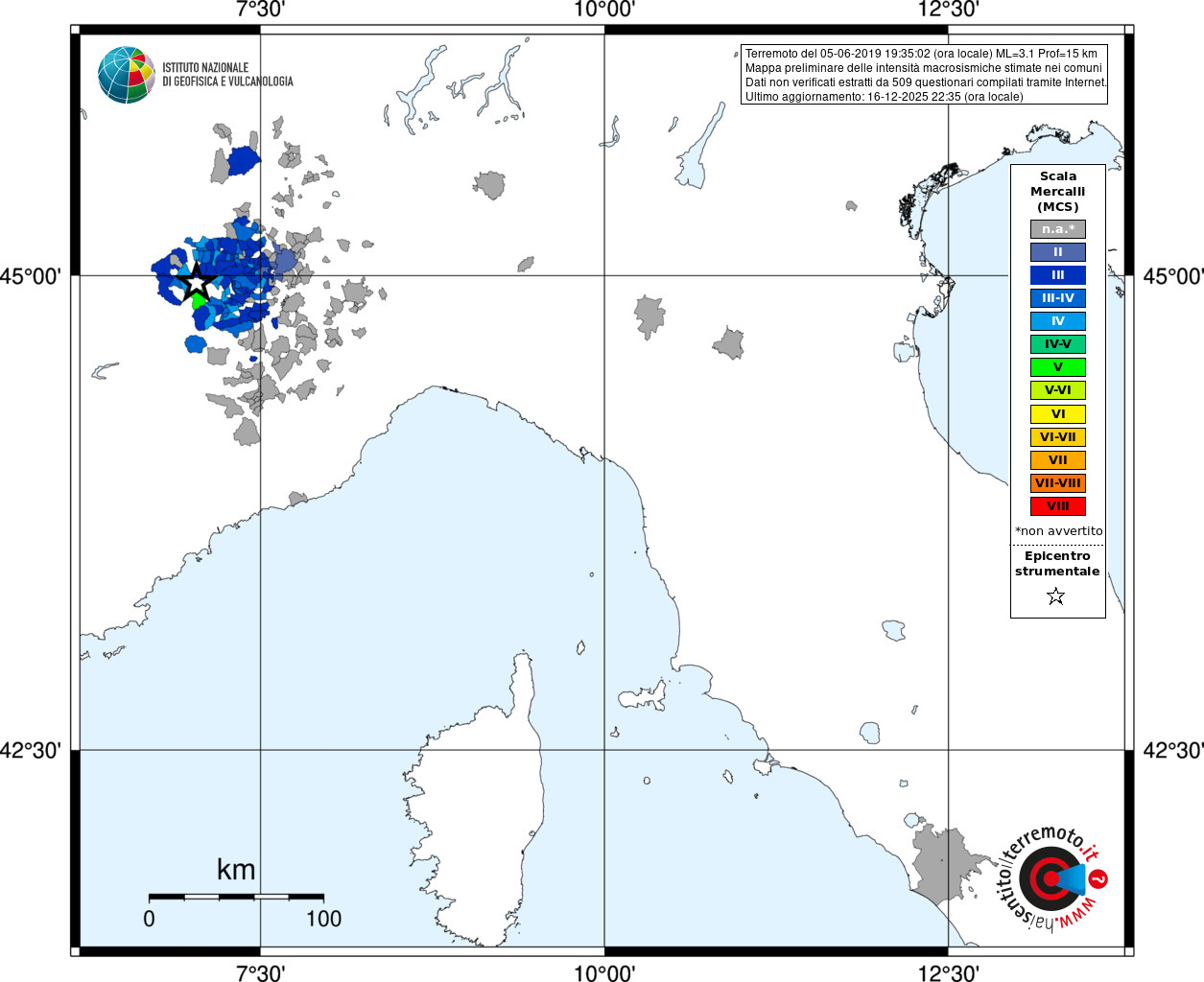Click the earthquake info text box
The height and width of the screenshot is (982, 1204).
[925, 75]
